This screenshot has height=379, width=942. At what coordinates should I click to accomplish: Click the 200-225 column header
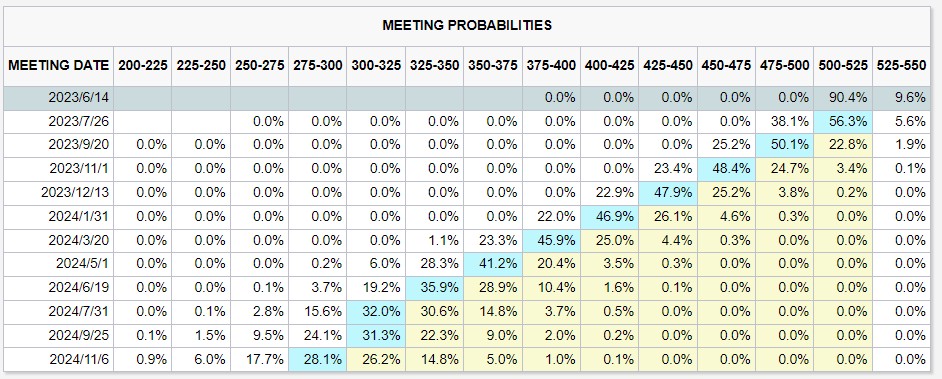point(142,65)
